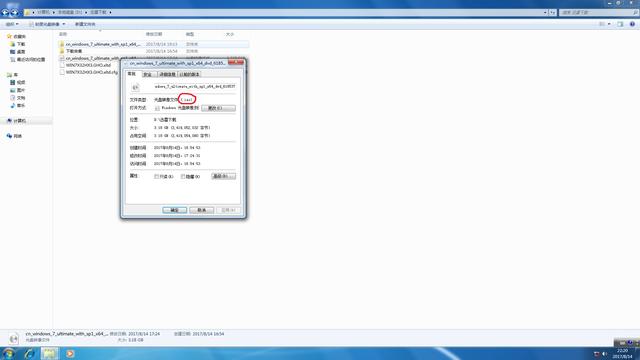This screenshot has height=360, width=640.
Task: Open the Windows Start menu orb
Action: (x=9, y=353)
